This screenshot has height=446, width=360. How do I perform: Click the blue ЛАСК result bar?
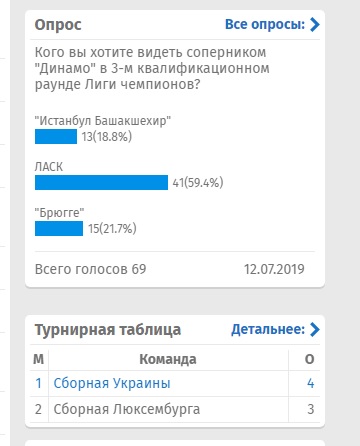tap(101, 182)
